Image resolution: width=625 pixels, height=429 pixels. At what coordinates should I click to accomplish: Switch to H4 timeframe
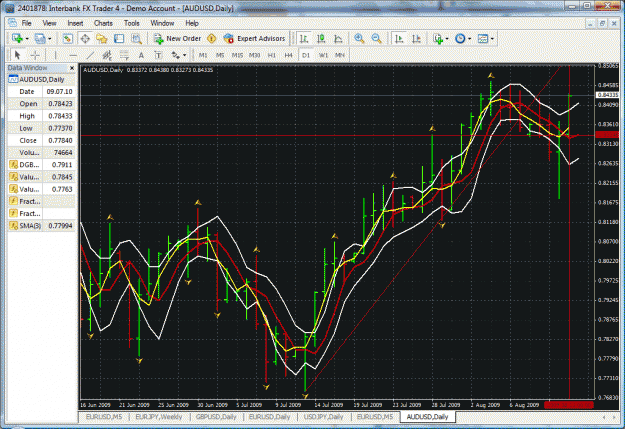coord(289,55)
